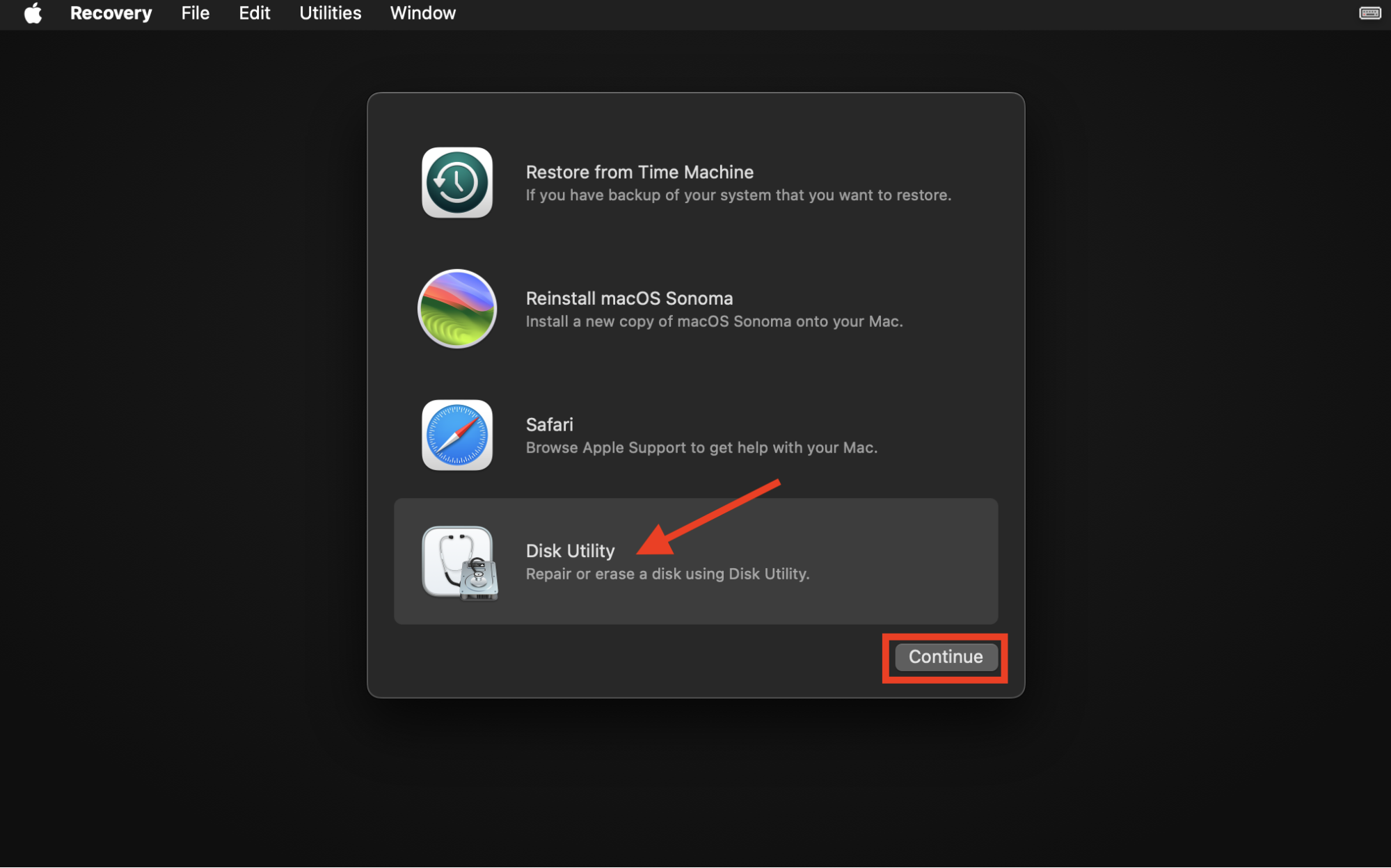This screenshot has height=868, width=1391.
Task: Click the Safari compass icon
Action: tap(456, 435)
